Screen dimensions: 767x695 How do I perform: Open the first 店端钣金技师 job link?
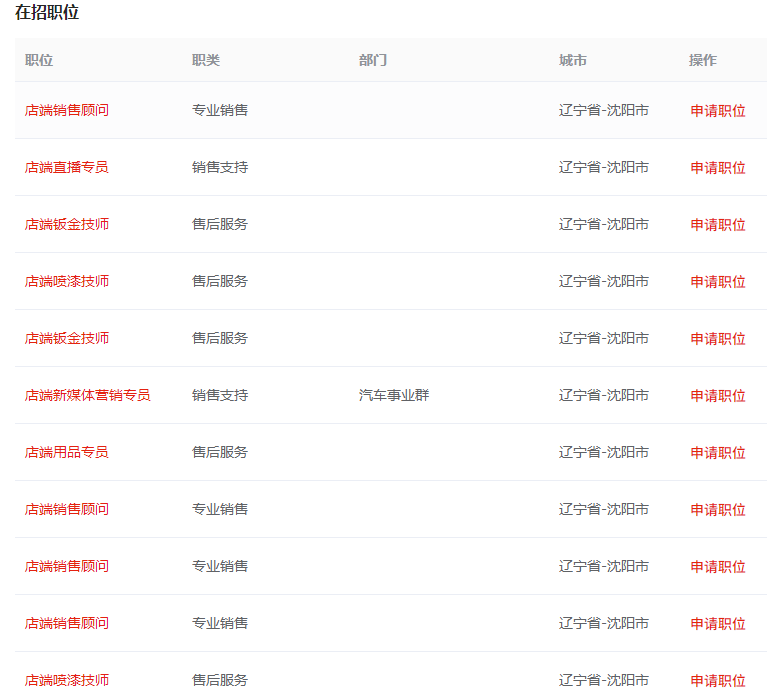(x=67, y=224)
